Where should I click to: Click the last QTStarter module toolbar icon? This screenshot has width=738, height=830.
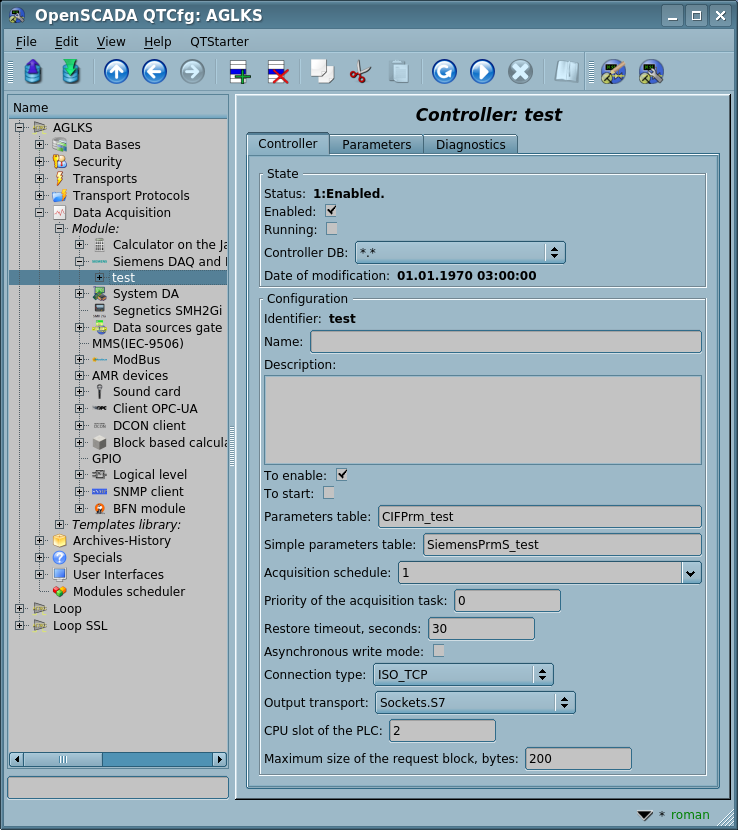651,71
